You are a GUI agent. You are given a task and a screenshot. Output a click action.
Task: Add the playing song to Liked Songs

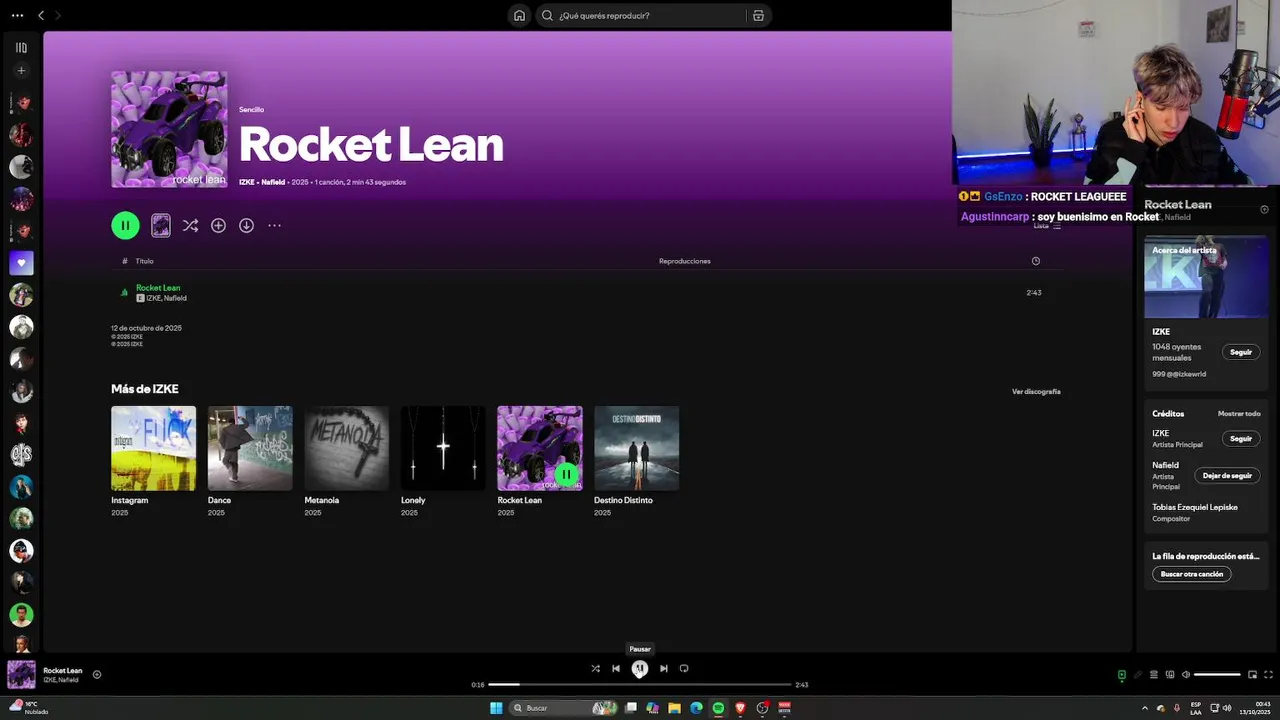click(x=97, y=674)
